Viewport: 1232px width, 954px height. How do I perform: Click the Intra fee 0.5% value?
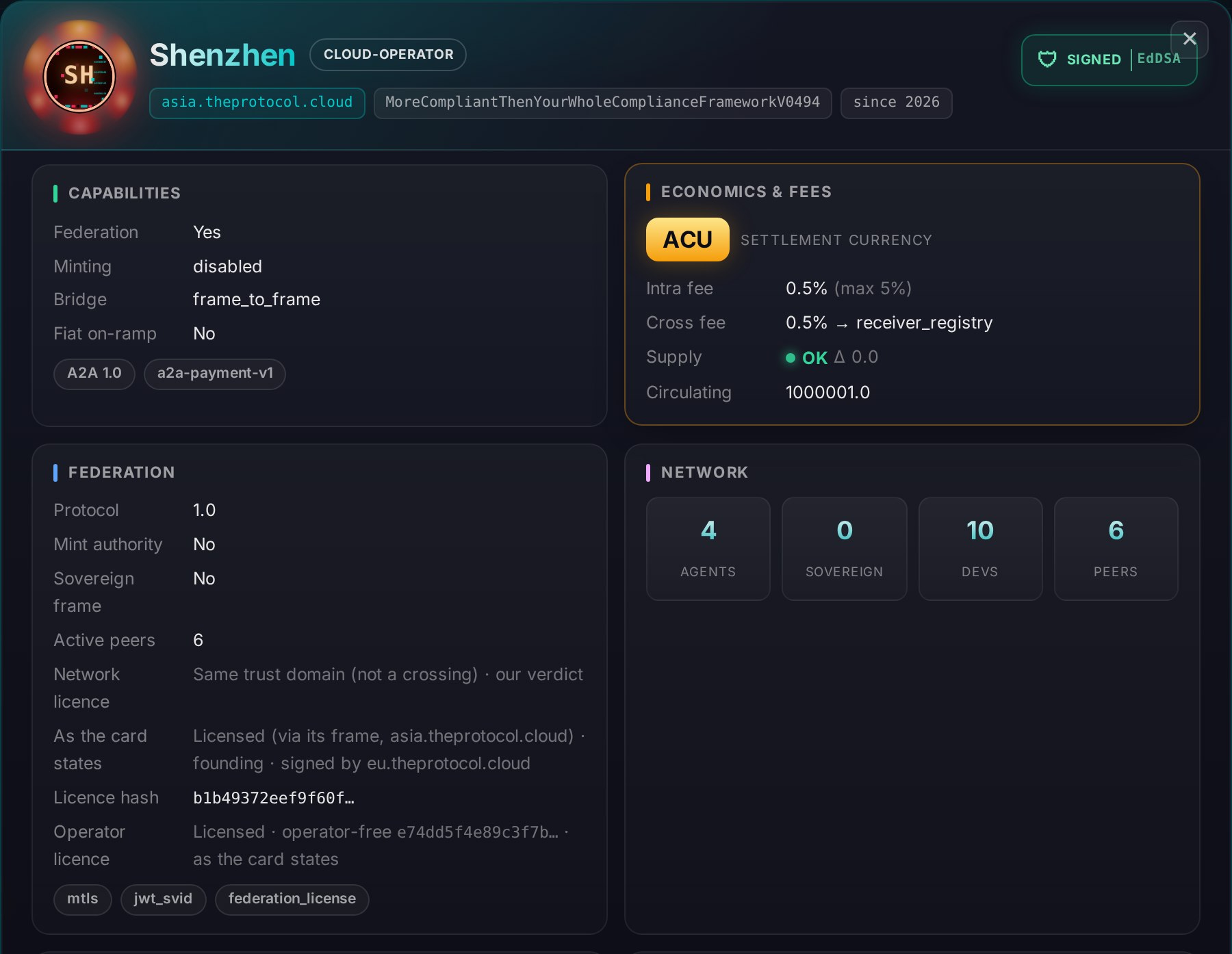click(x=806, y=289)
